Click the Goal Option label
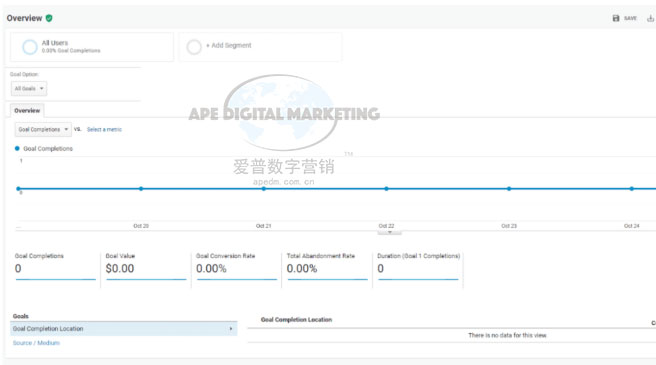656x365 pixels. tap(24, 74)
